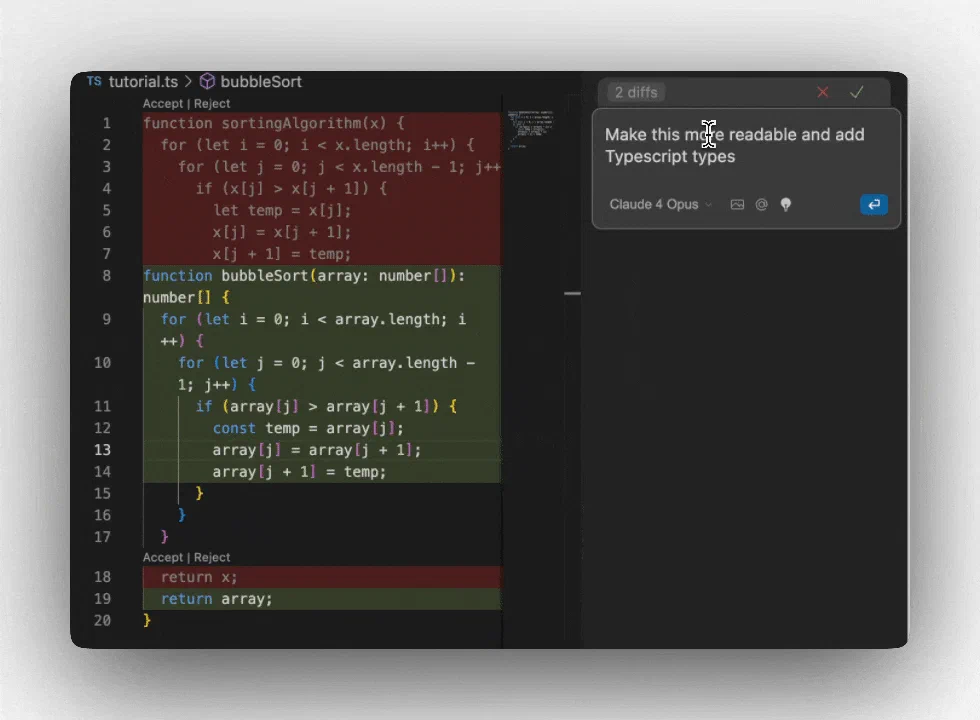Attach an image using the picture icon
This screenshot has height=720, width=980.
[738, 204]
